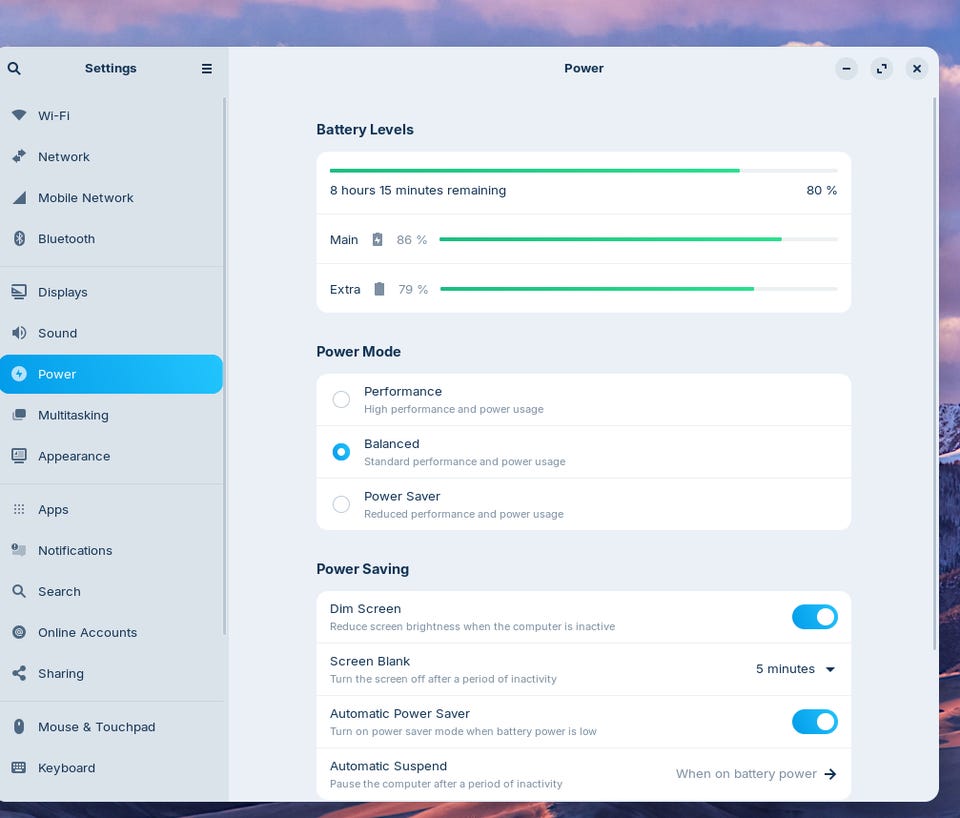
Task: Click the Keyboard icon in sidebar
Action: [x=19, y=768]
